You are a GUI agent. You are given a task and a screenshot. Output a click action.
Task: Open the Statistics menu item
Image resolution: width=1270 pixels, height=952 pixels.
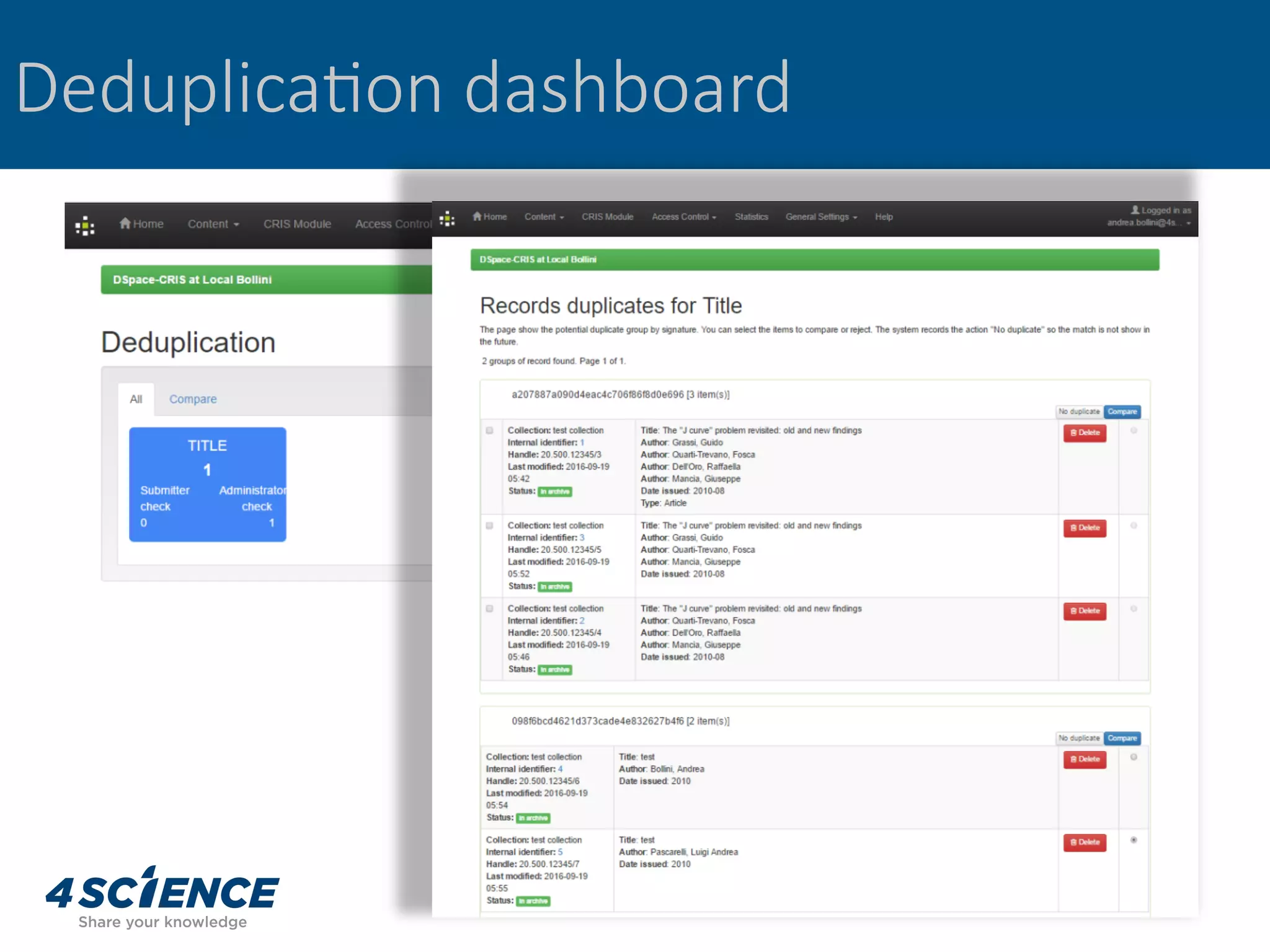751,216
